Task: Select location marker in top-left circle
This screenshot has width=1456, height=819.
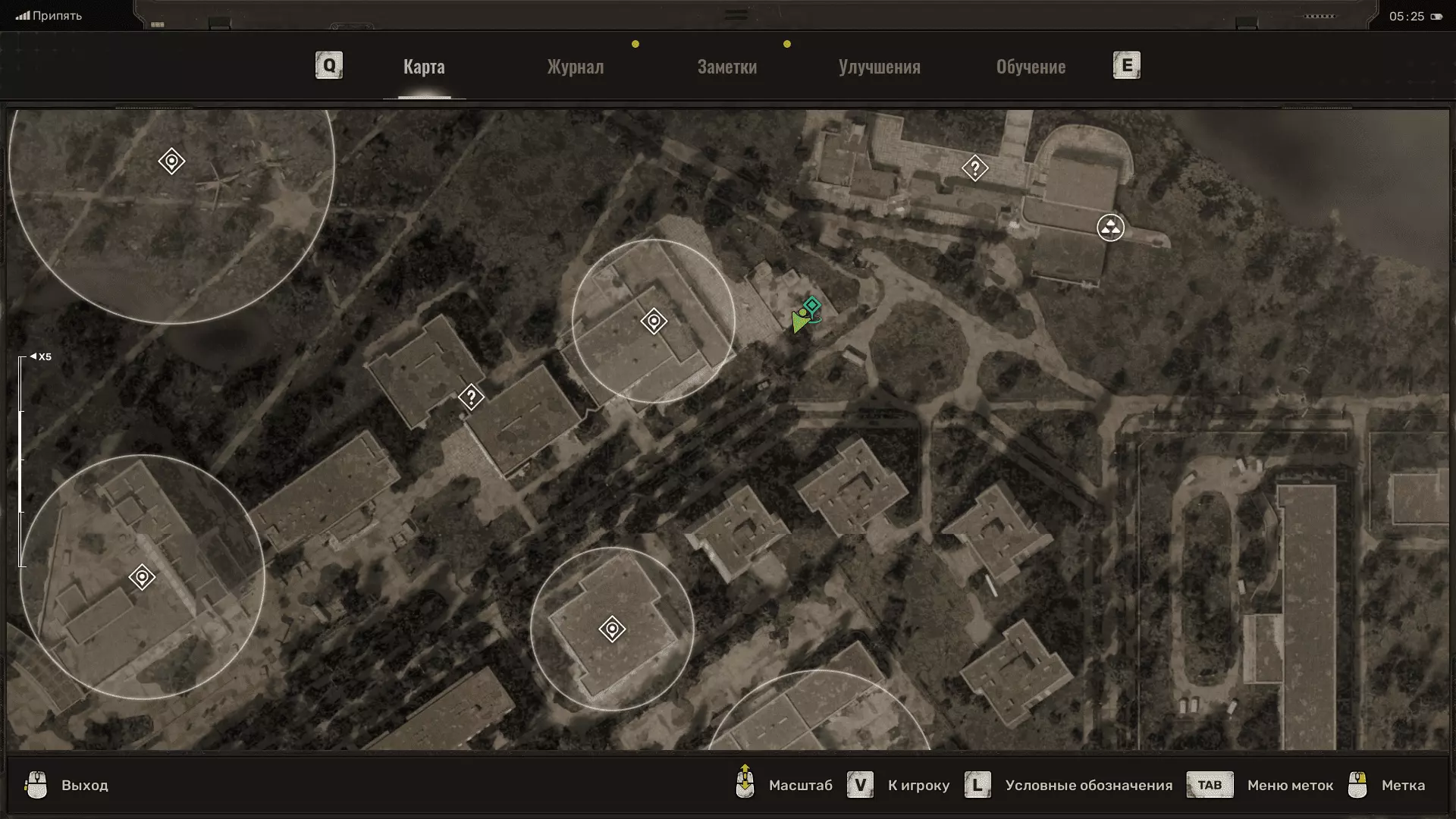Action: click(x=171, y=162)
